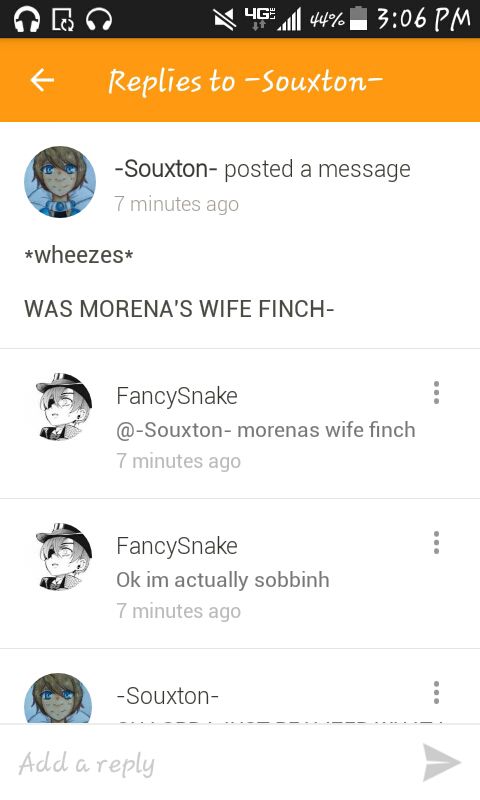The height and width of the screenshot is (800, 480).
Task: Open options menu for FancySnake's first reply
Action: pyautogui.click(x=436, y=392)
